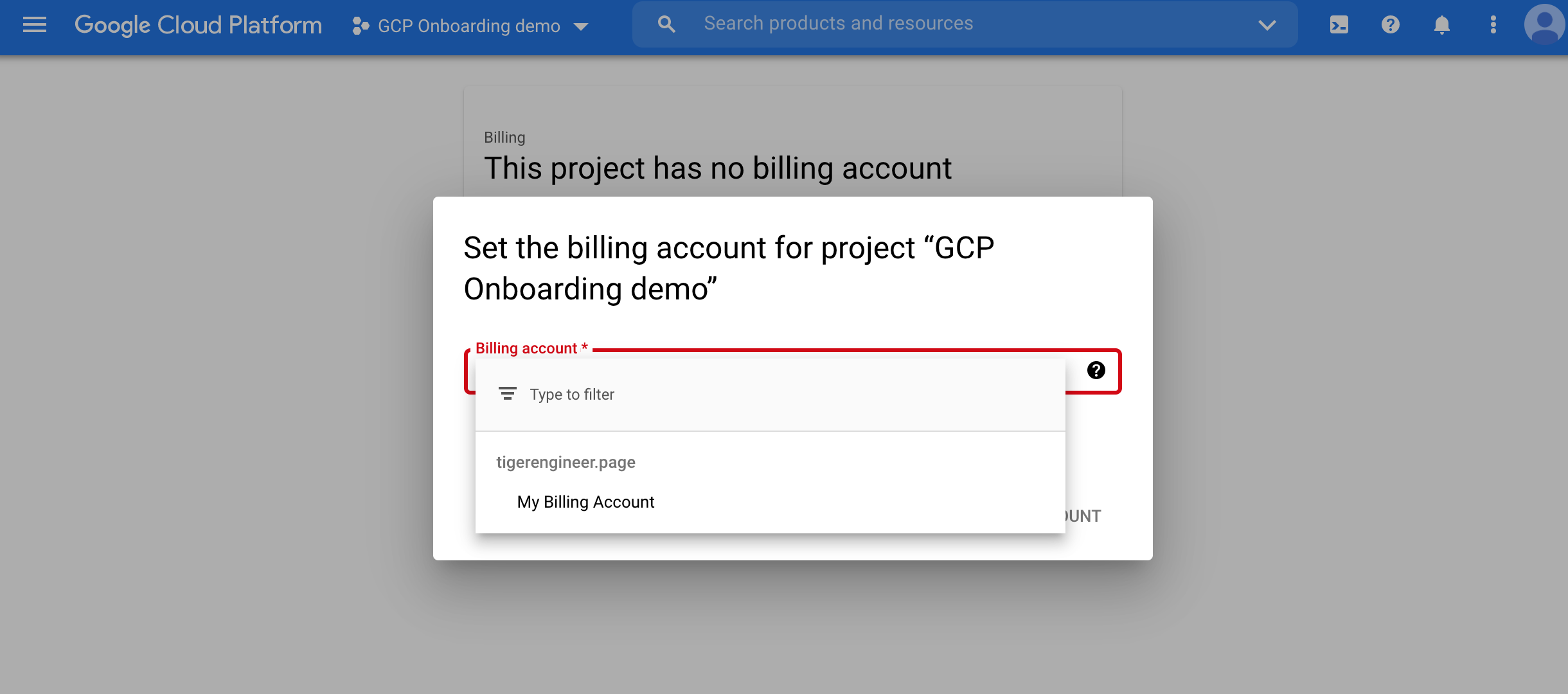Click the project icon beside project name

tap(359, 26)
